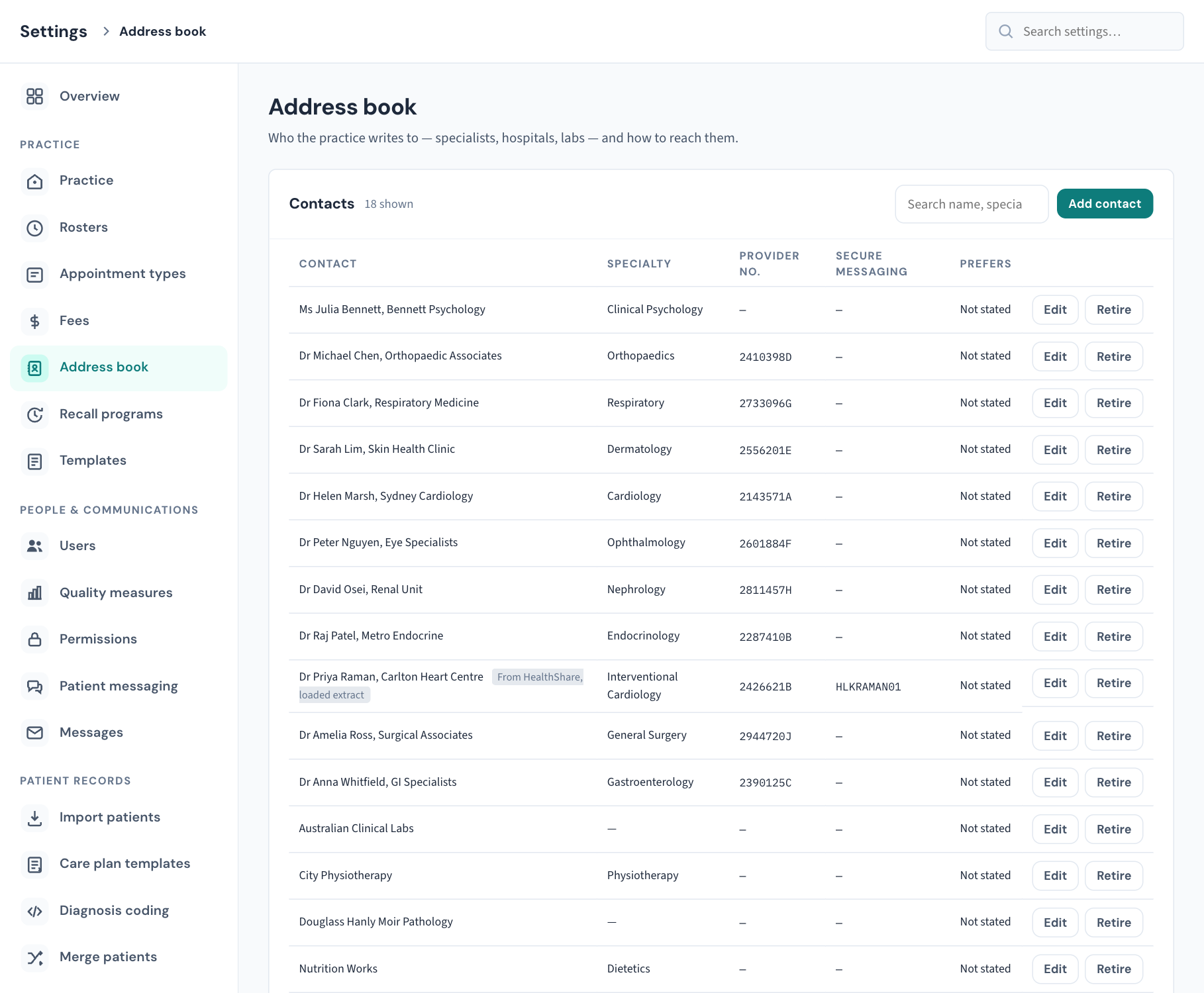Click secure messaging ID HLKRAMAN01
1204x993 pixels.
click(868, 687)
